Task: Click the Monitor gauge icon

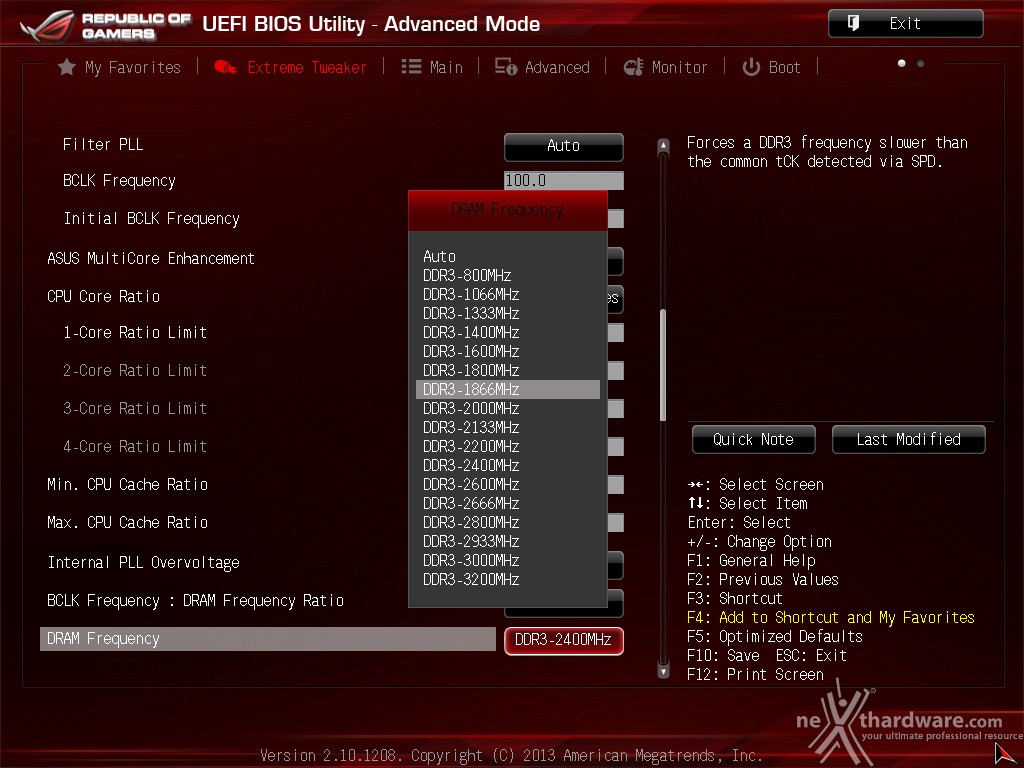Action: 633,67
